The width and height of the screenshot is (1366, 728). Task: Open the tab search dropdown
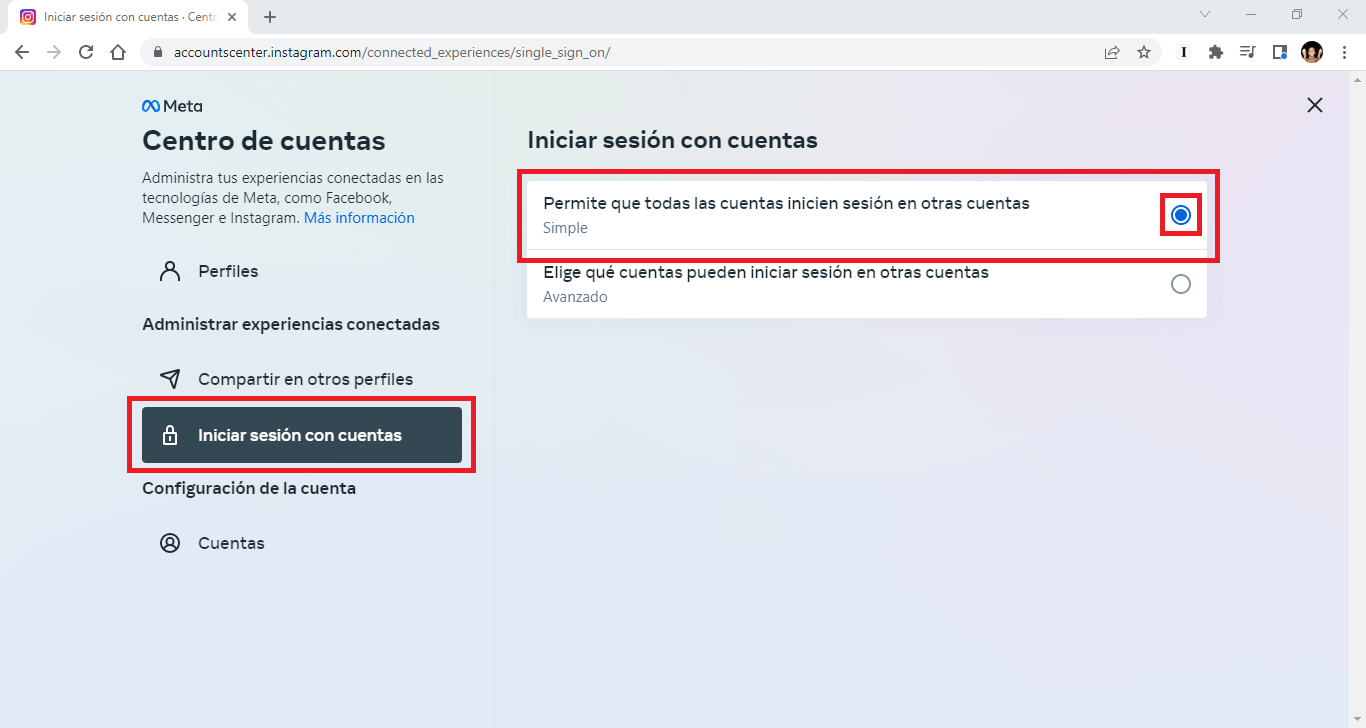(x=1205, y=14)
